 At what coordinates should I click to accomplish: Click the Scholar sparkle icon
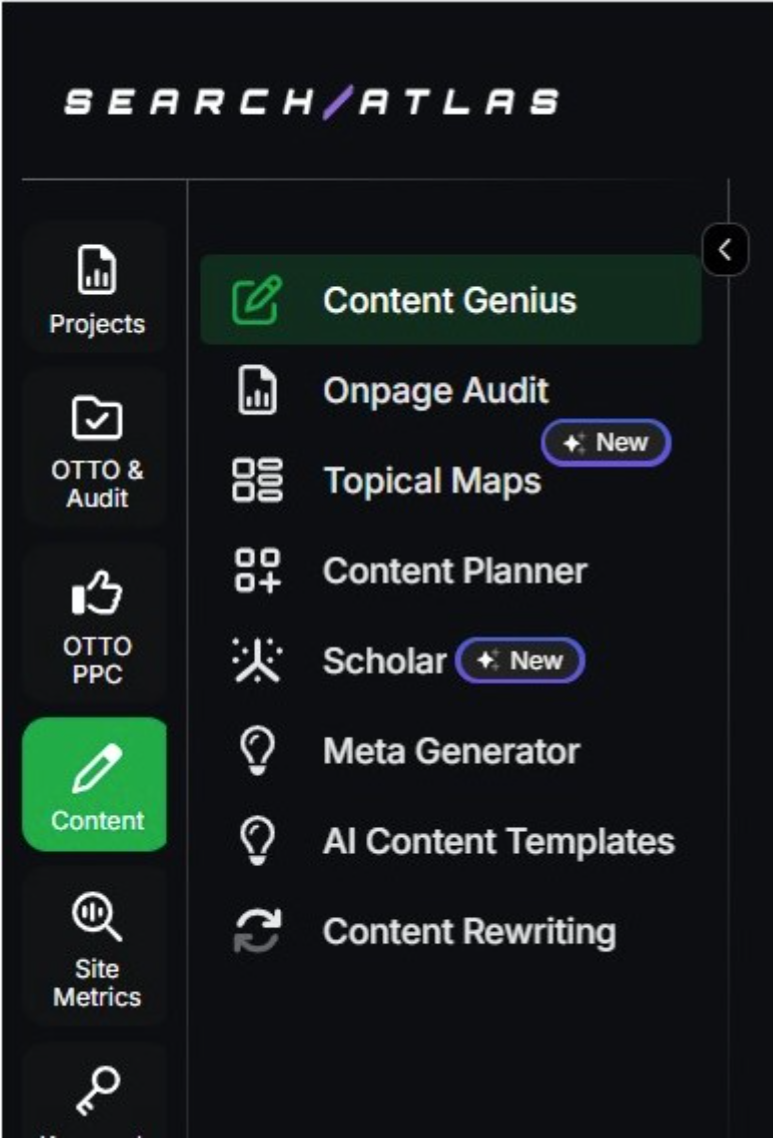point(257,660)
